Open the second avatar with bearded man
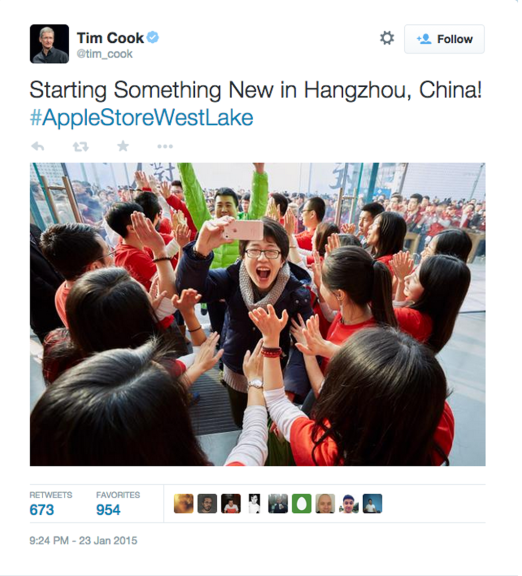 207,503
